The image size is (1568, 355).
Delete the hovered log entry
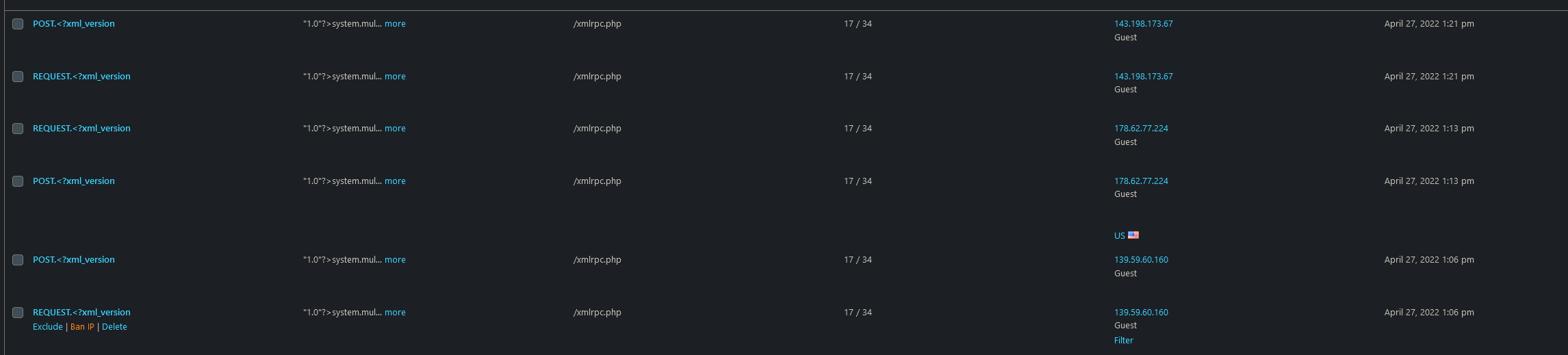114,327
